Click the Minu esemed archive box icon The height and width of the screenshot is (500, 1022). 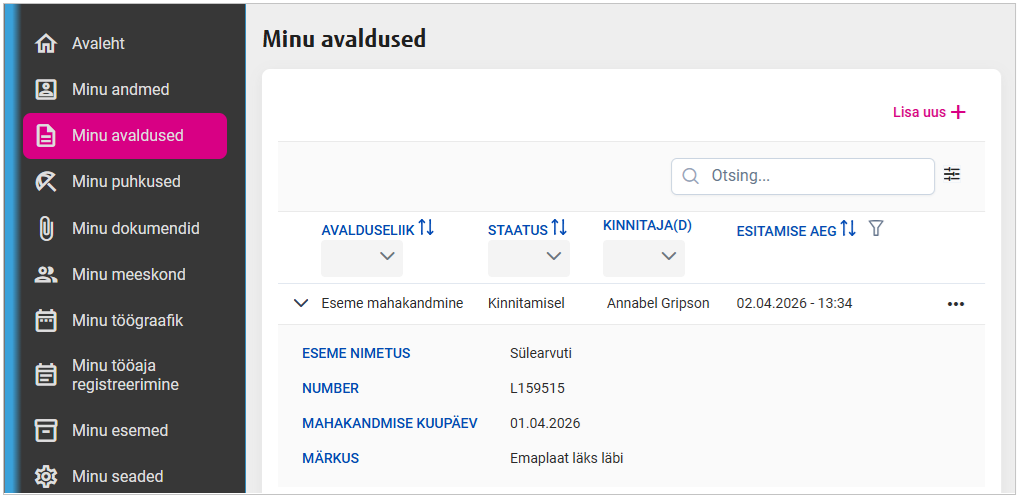pos(46,431)
